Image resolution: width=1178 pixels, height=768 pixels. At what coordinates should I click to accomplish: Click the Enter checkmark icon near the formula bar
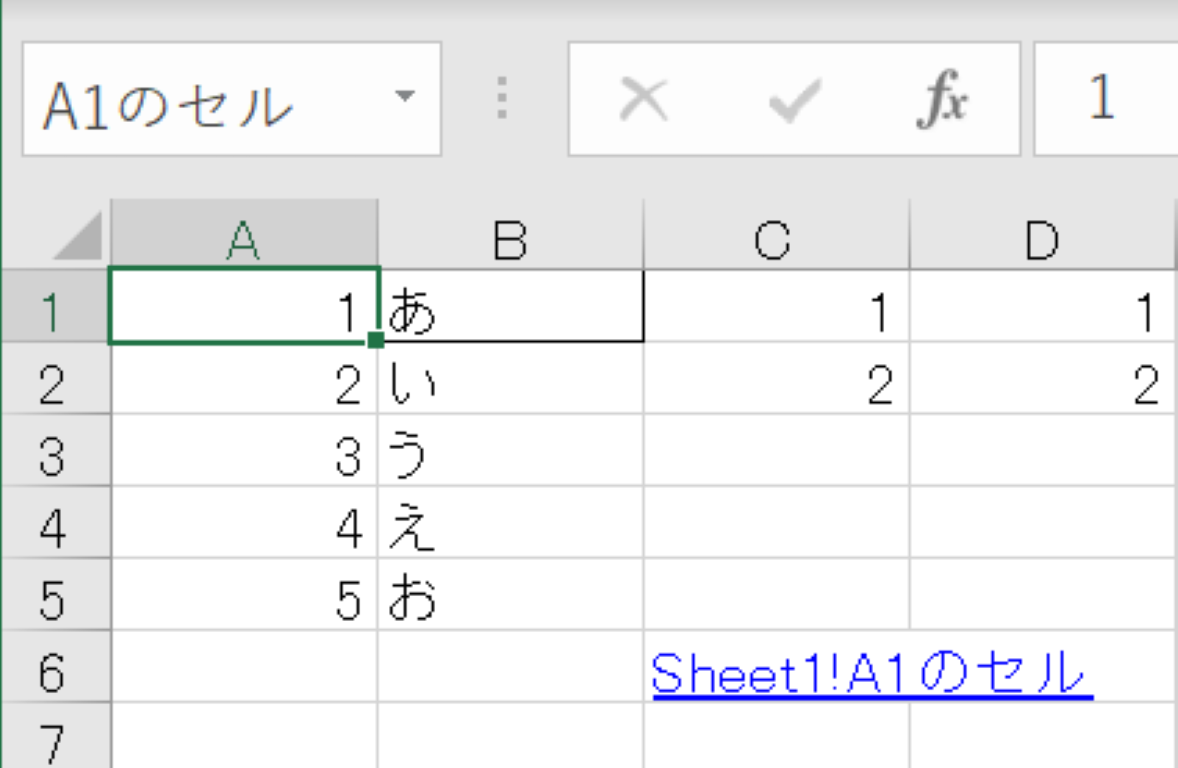point(793,97)
